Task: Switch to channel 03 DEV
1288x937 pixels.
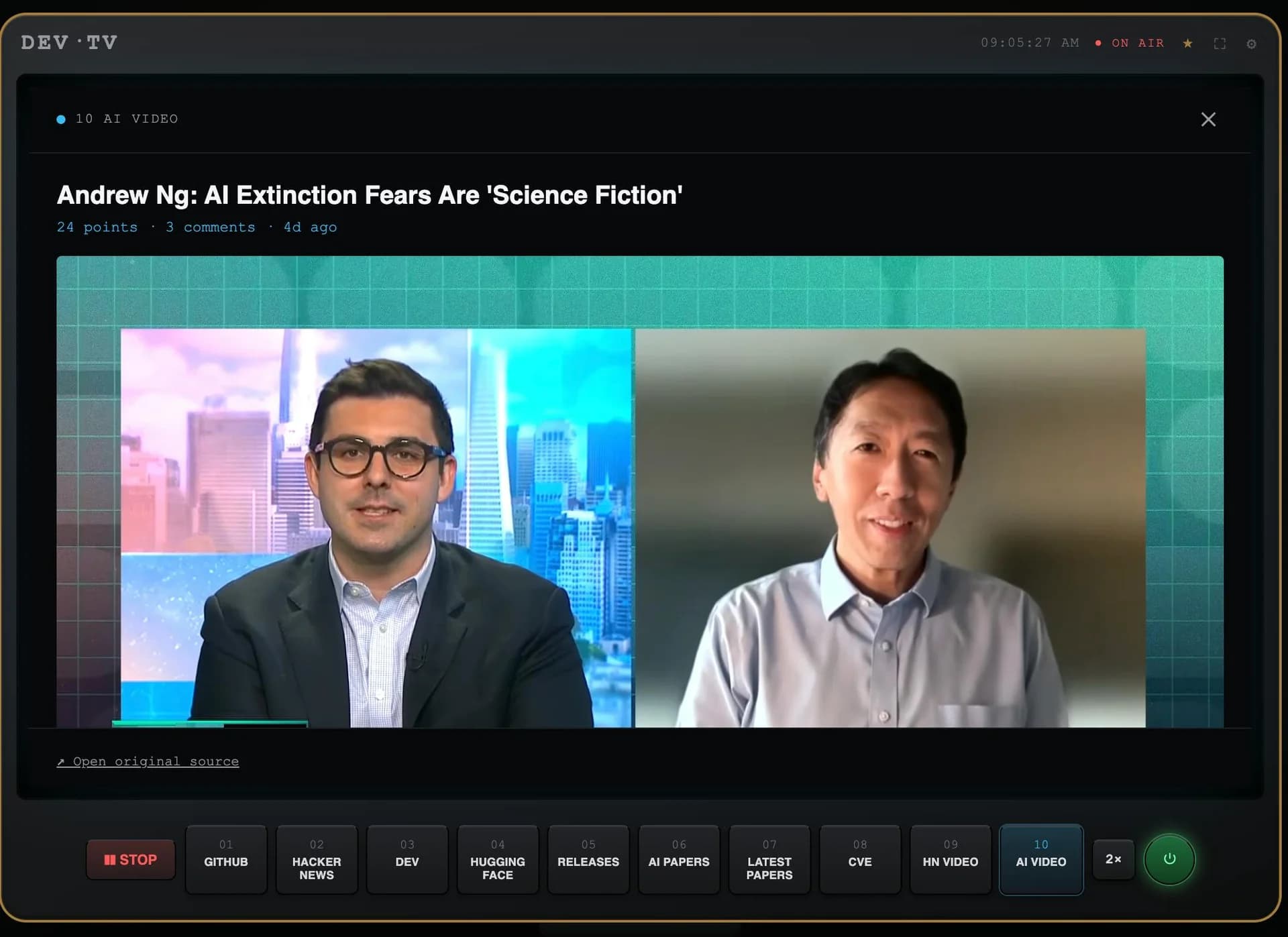Action: (x=407, y=859)
